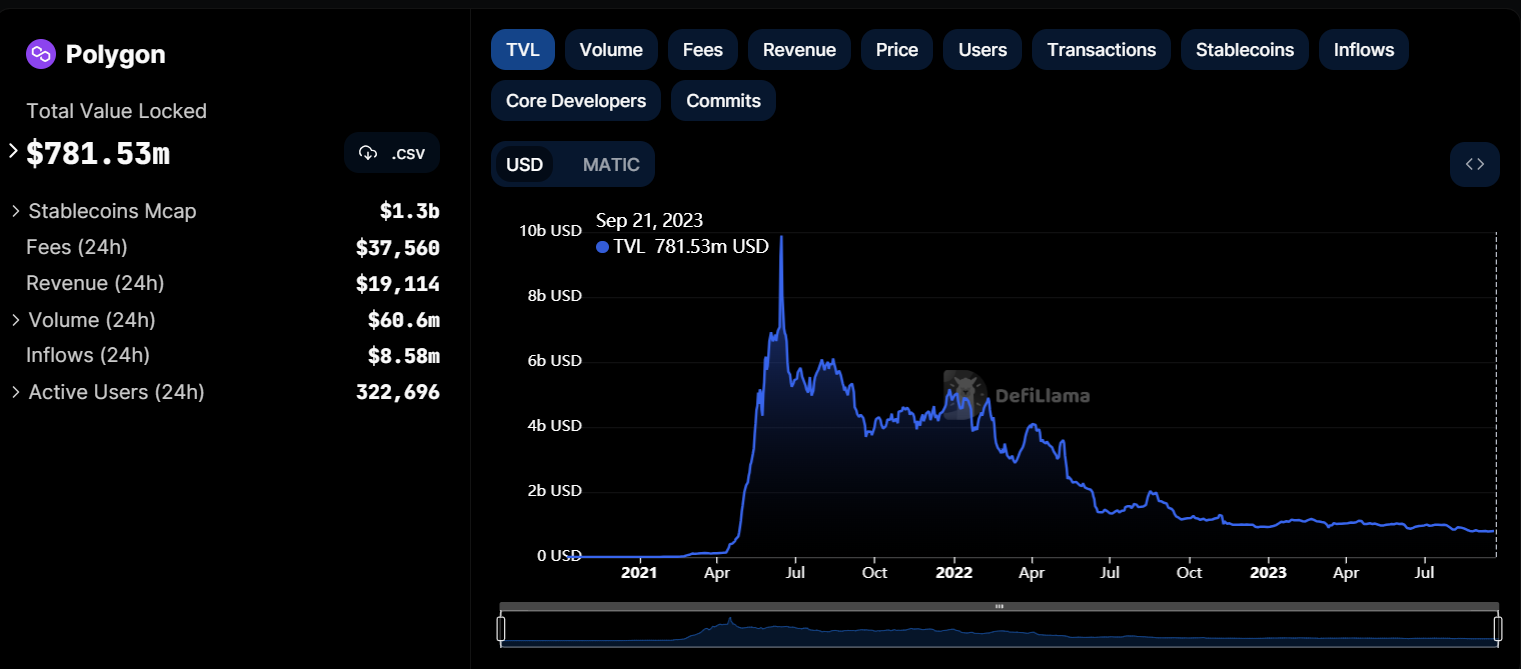Toggle the TVL chart metric
This screenshot has height=669, width=1521.
522,50
